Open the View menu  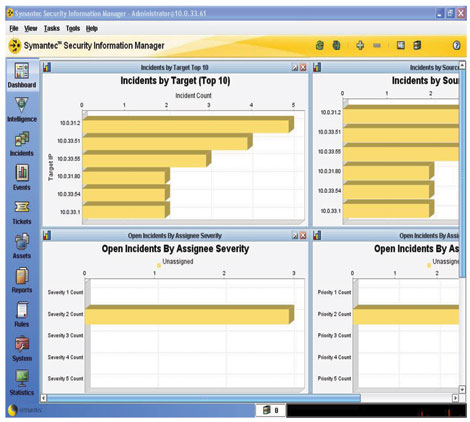31,28
